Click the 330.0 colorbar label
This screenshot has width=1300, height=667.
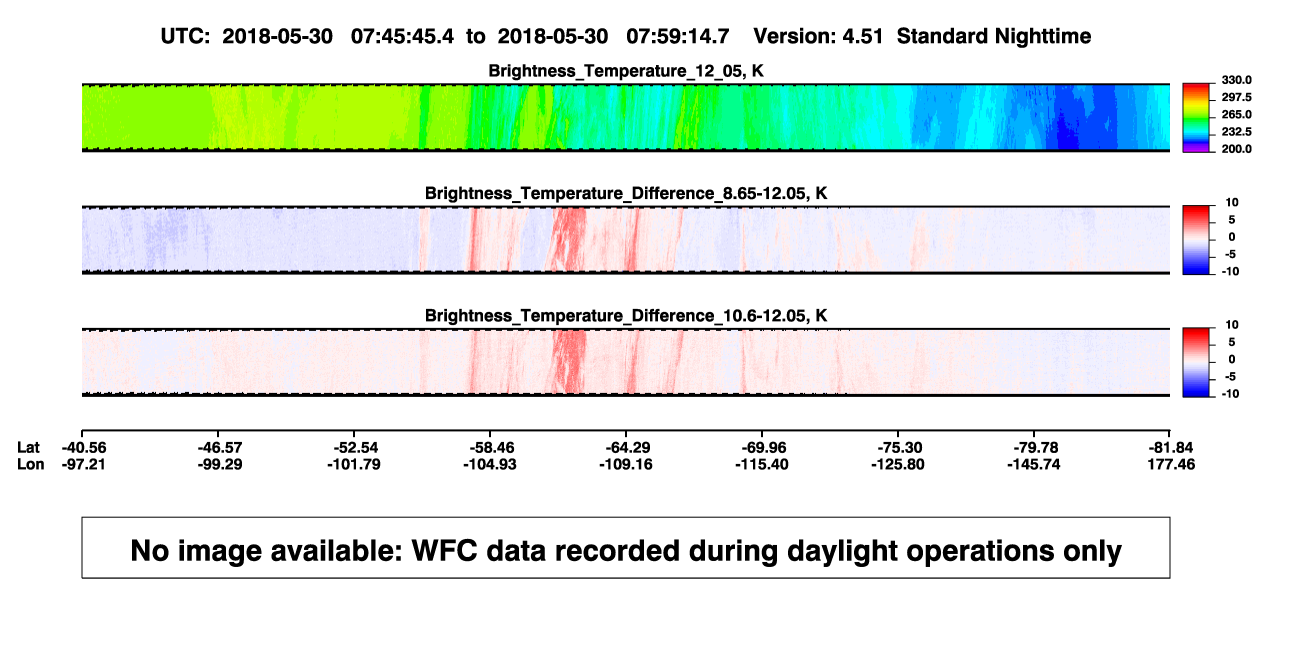pyautogui.click(x=1236, y=80)
